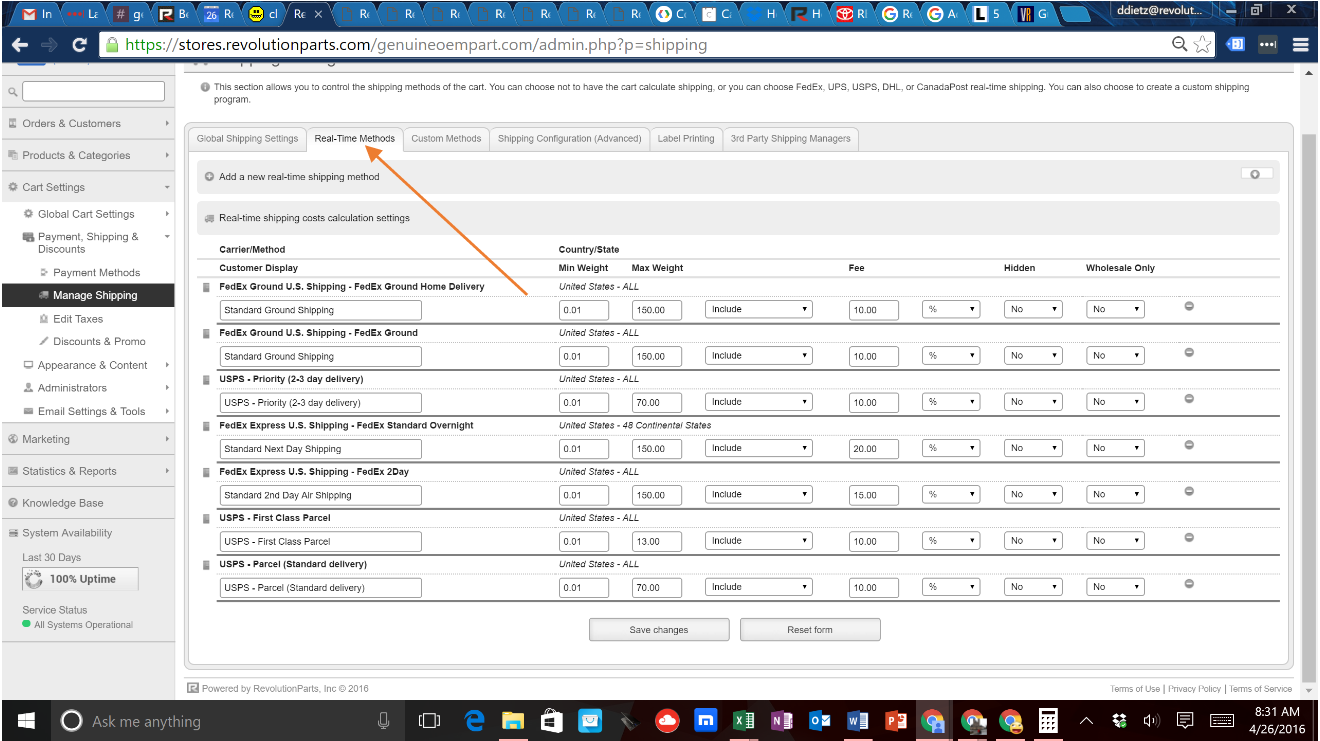Reload the current browser page

(80, 45)
